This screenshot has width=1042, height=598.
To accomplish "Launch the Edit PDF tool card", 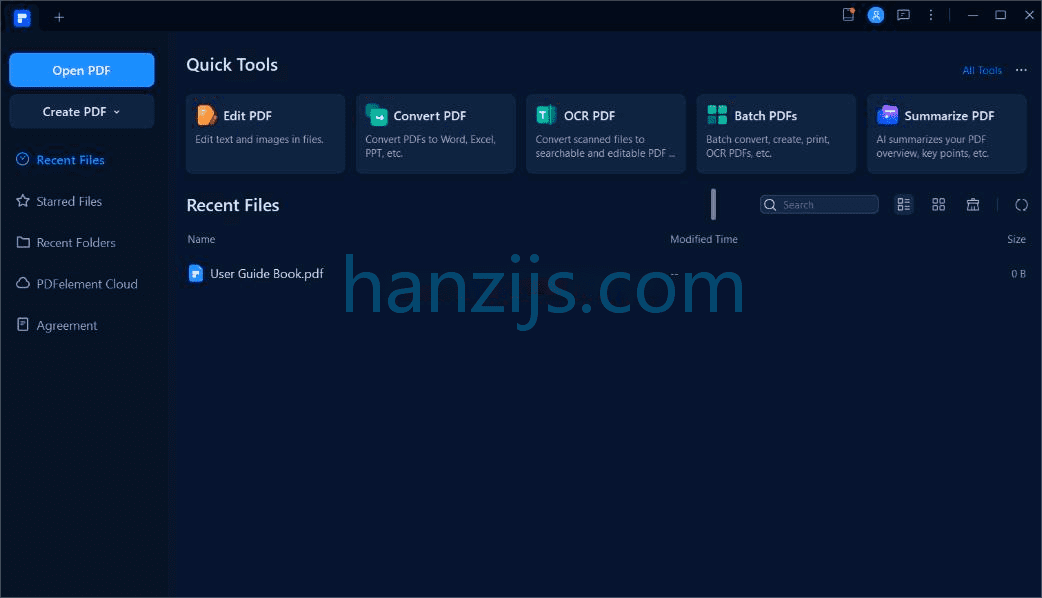I will click(x=266, y=134).
